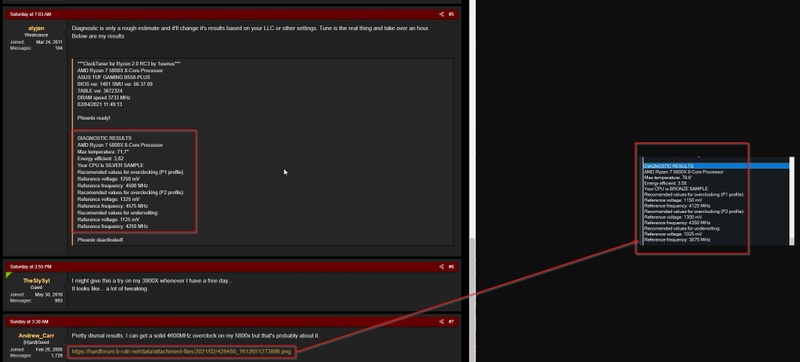Open share icon on post #5
Viewport: 800px width, 362px height.
pyautogui.click(x=441, y=14)
